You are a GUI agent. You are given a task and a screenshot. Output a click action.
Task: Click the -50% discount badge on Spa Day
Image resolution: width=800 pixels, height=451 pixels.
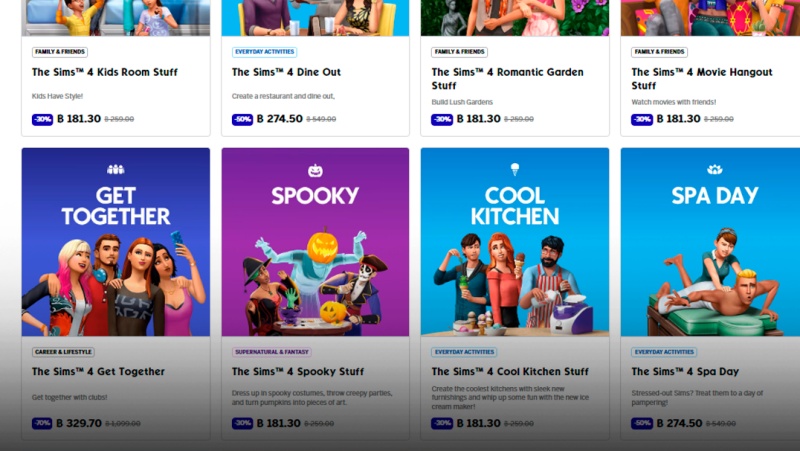(x=642, y=423)
